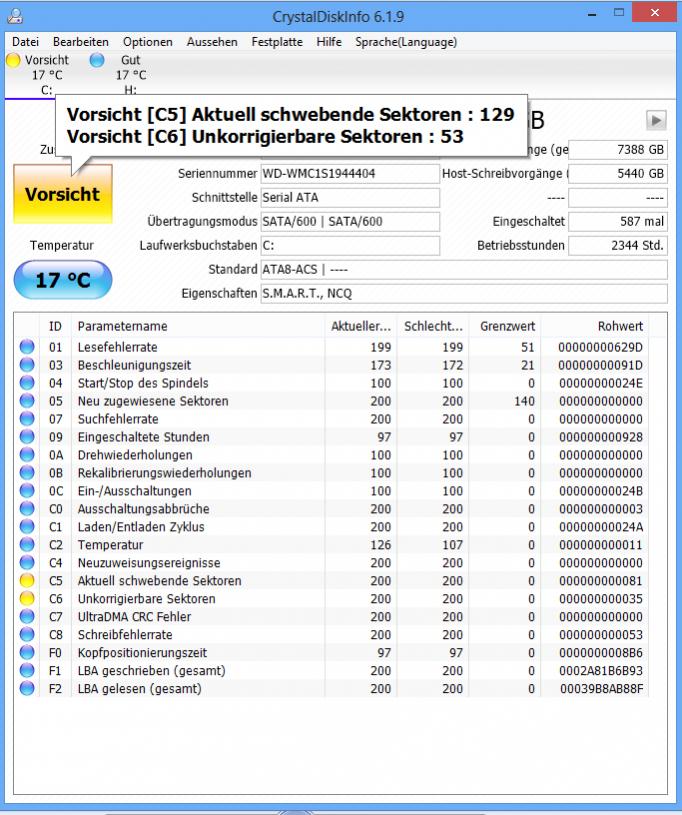682x815 pixels.
Task: Click status dot for Laden/Entladen Zyklus
Action: pos(27,527)
